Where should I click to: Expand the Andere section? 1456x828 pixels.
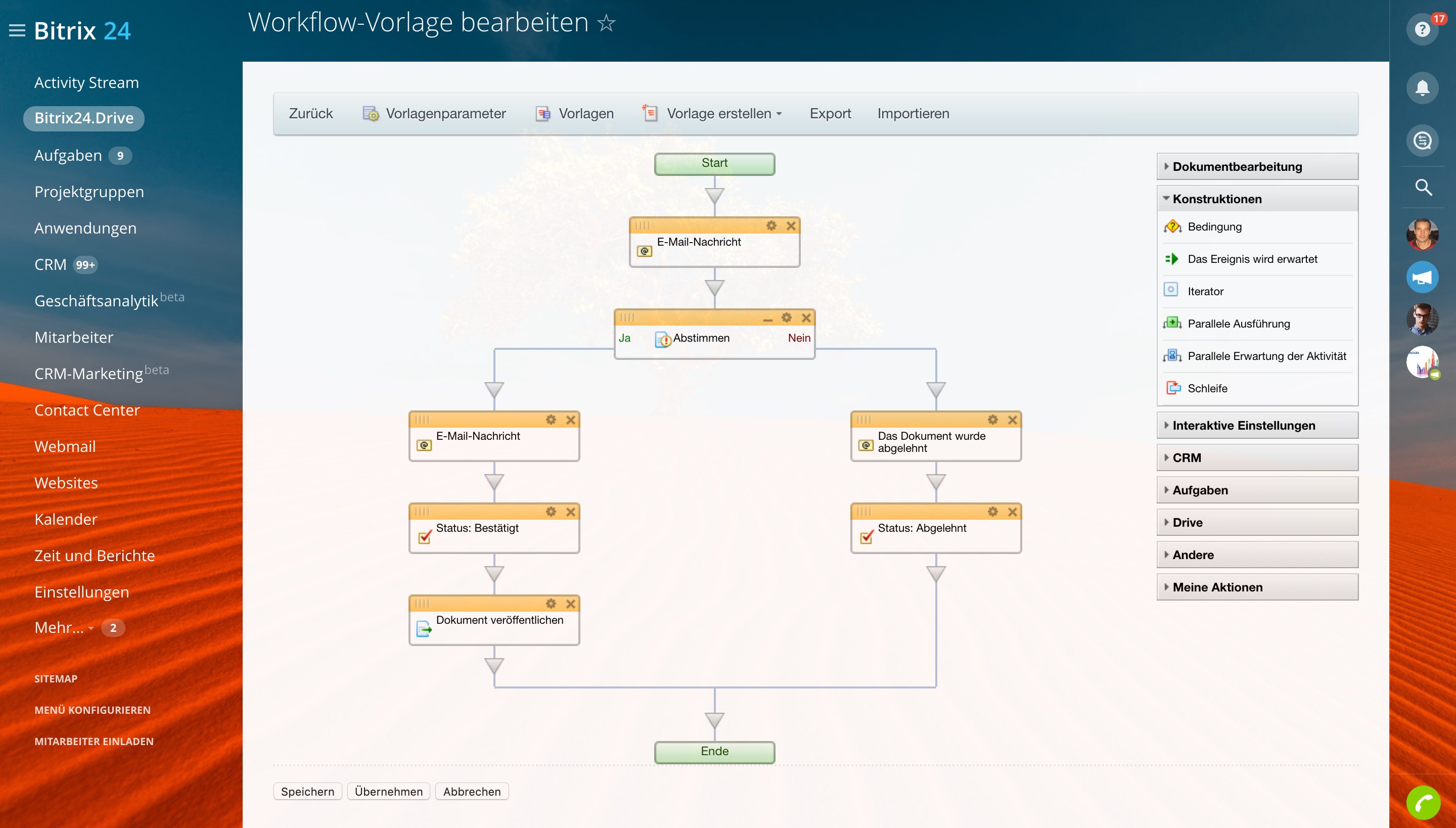(x=1257, y=555)
